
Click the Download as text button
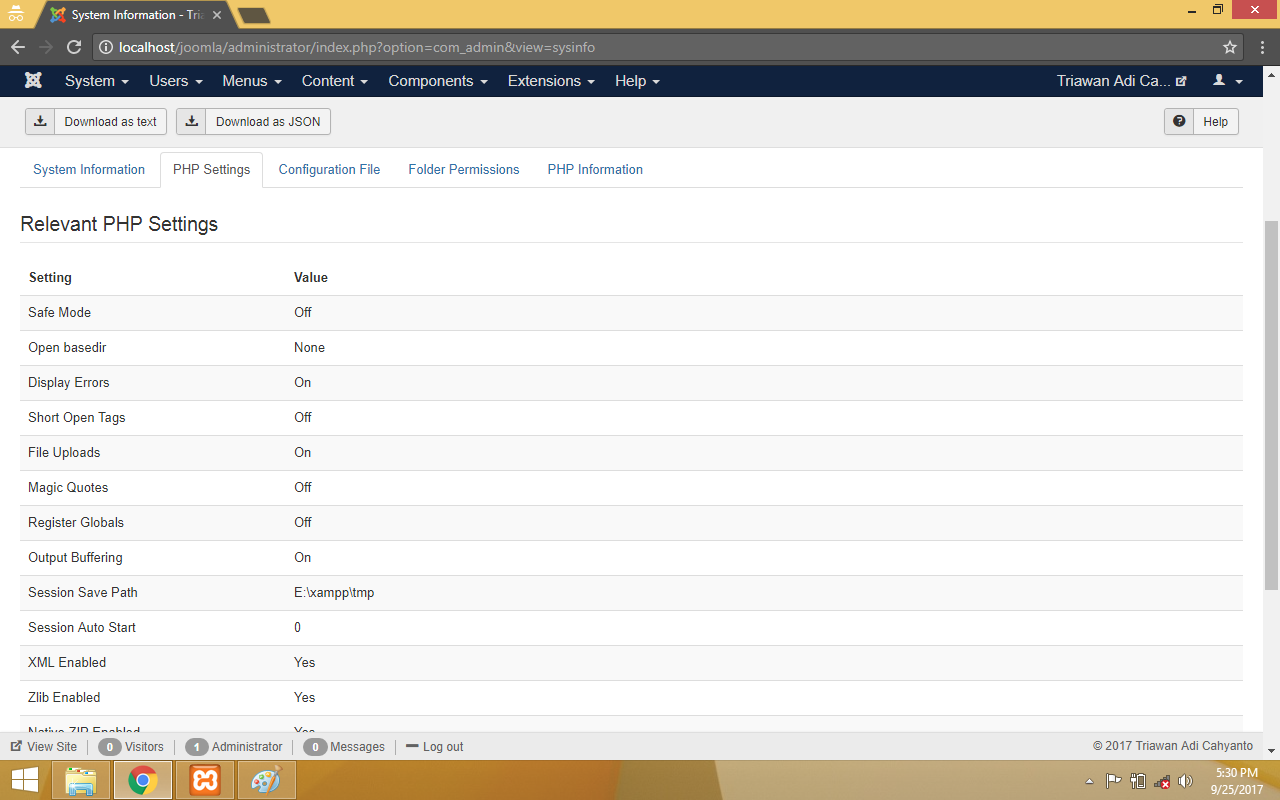[96, 122]
